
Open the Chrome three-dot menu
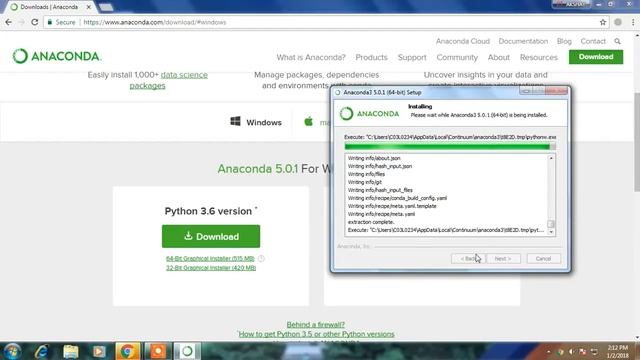point(633,22)
